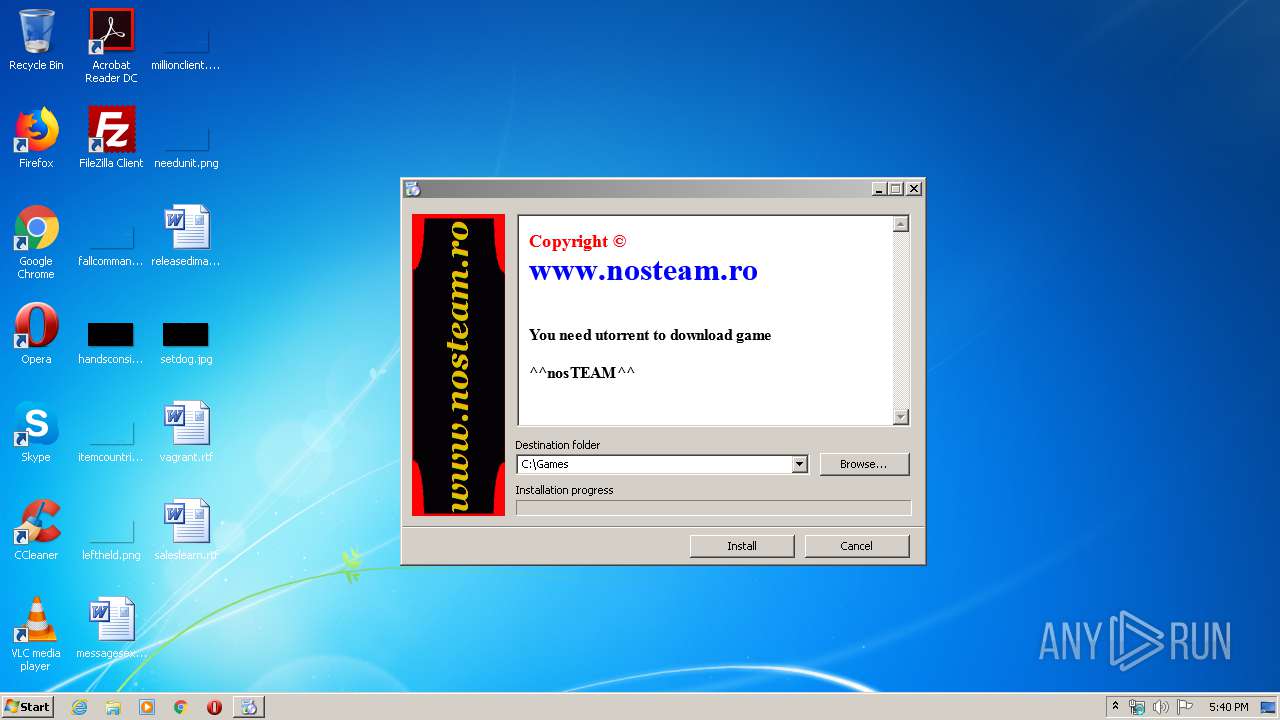This screenshot has height=720, width=1280.
Task: Click the vertical nosteam banner image
Action: (x=459, y=365)
